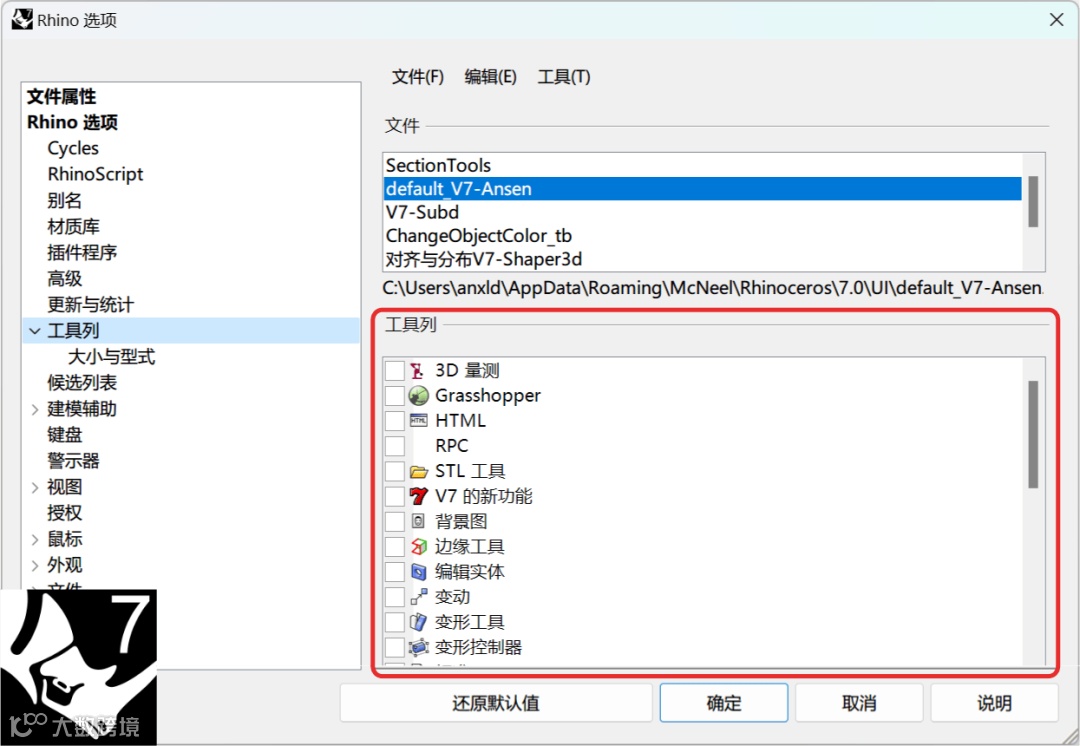Enable the 背景图 checkbox

click(395, 521)
